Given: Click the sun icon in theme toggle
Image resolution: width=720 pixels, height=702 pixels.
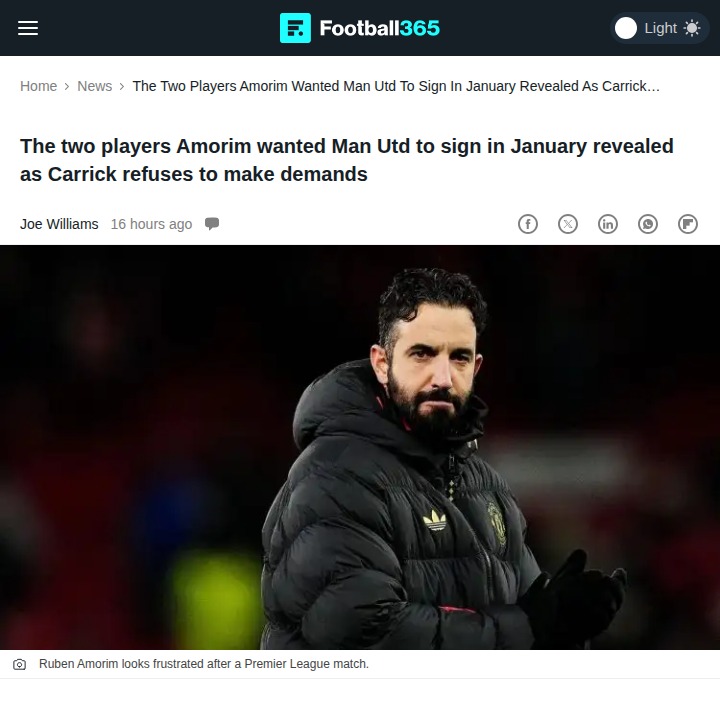Looking at the screenshot, I should click(692, 28).
